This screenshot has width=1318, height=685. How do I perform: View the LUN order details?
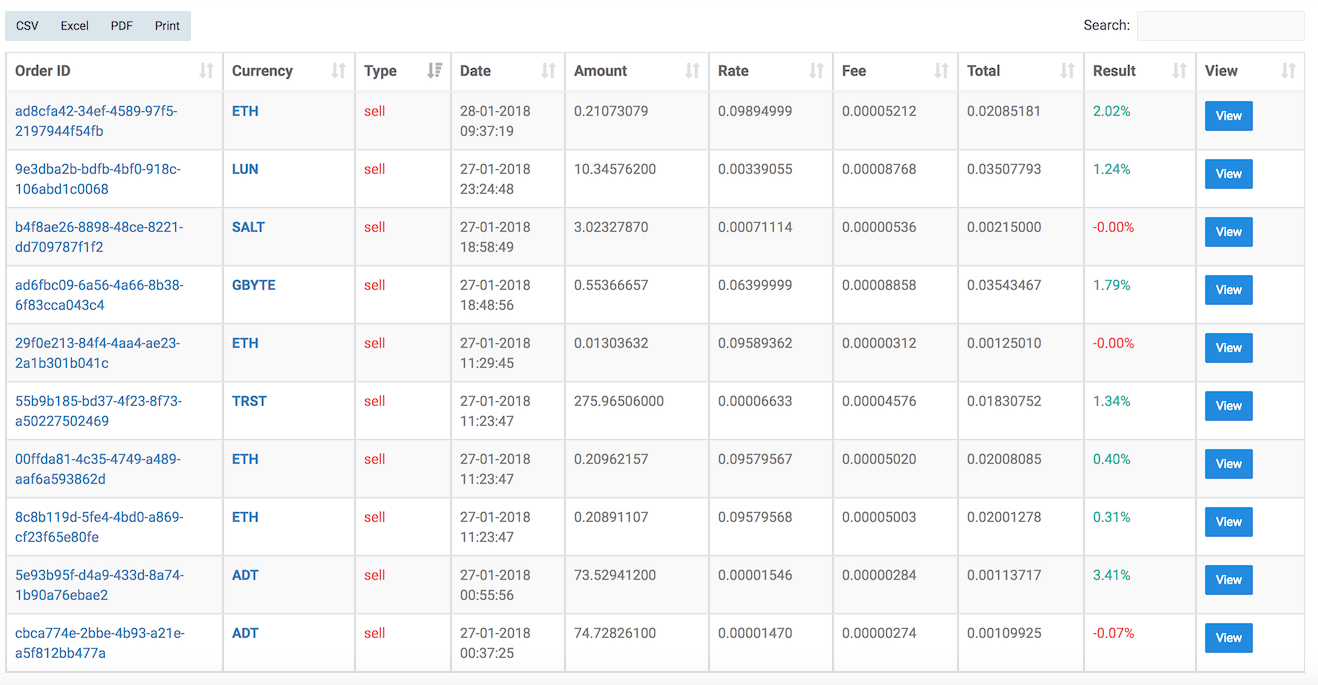pos(1229,174)
